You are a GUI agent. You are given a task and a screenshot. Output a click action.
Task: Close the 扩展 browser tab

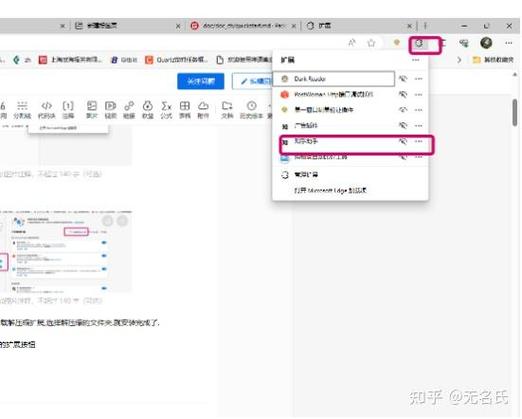tap(410, 26)
